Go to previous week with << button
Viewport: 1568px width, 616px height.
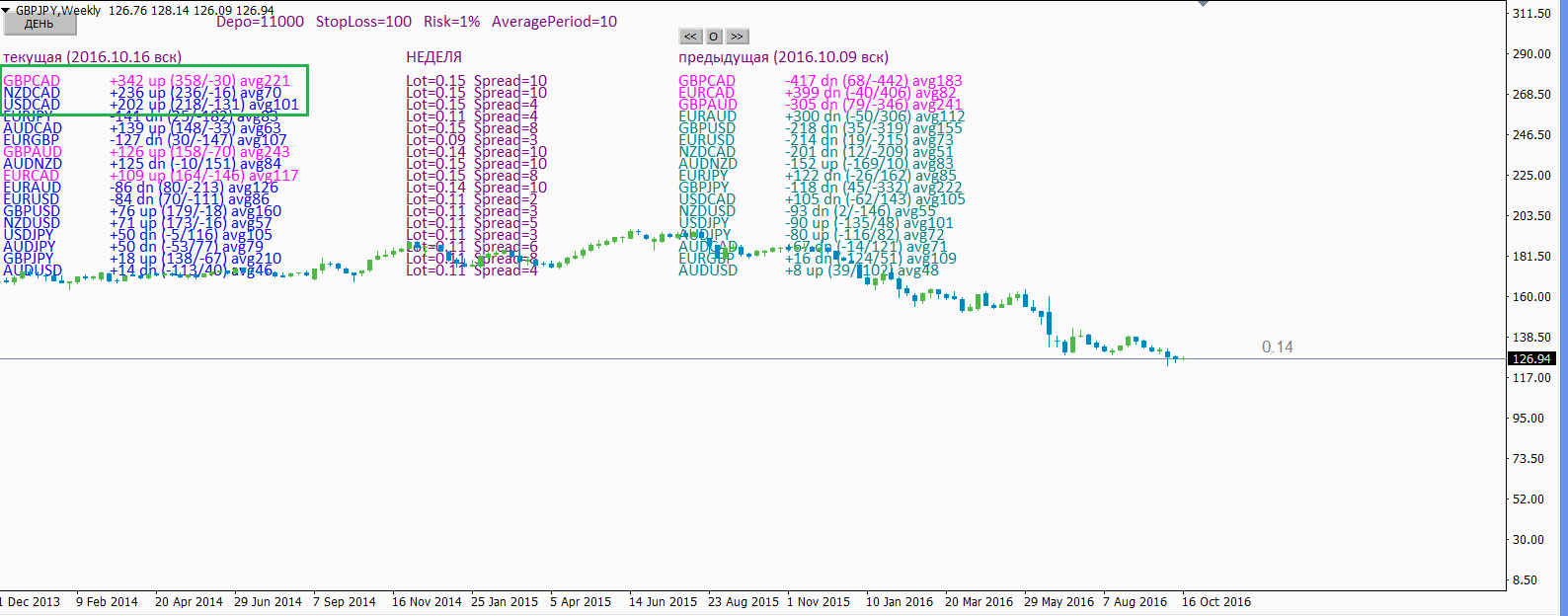690,37
